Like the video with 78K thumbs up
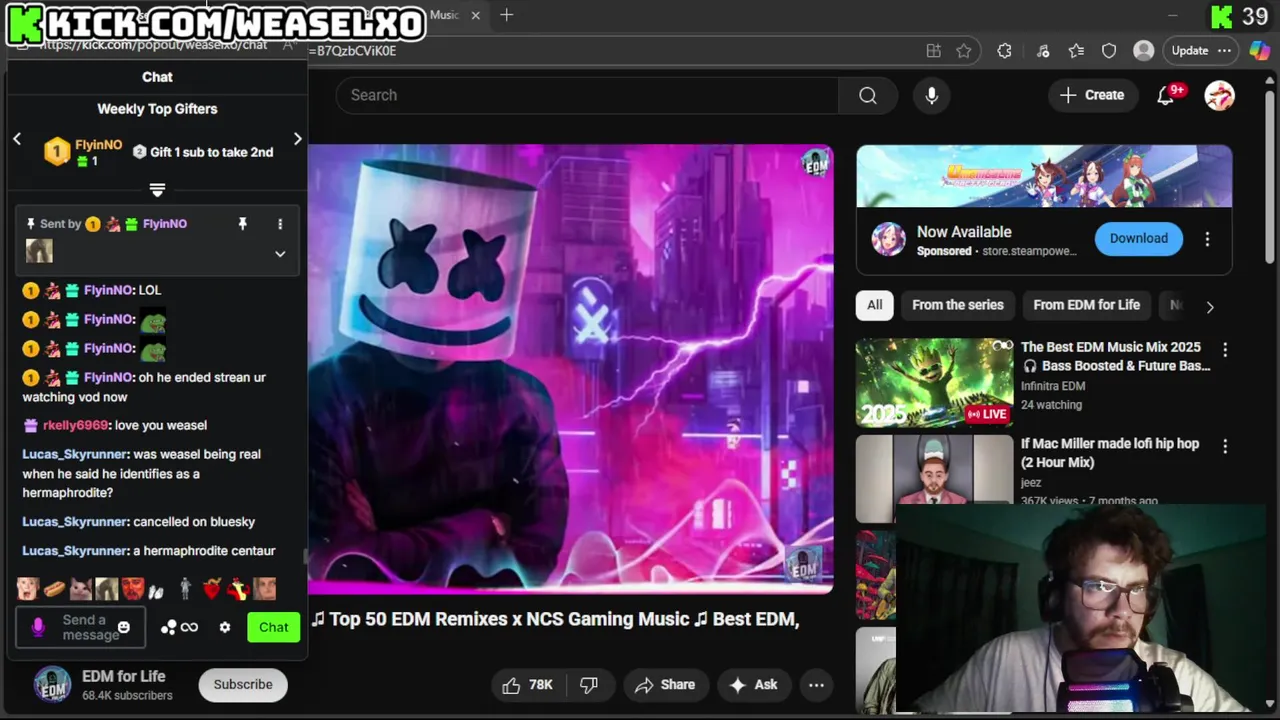This screenshot has width=1280, height=720. (527, 685)
